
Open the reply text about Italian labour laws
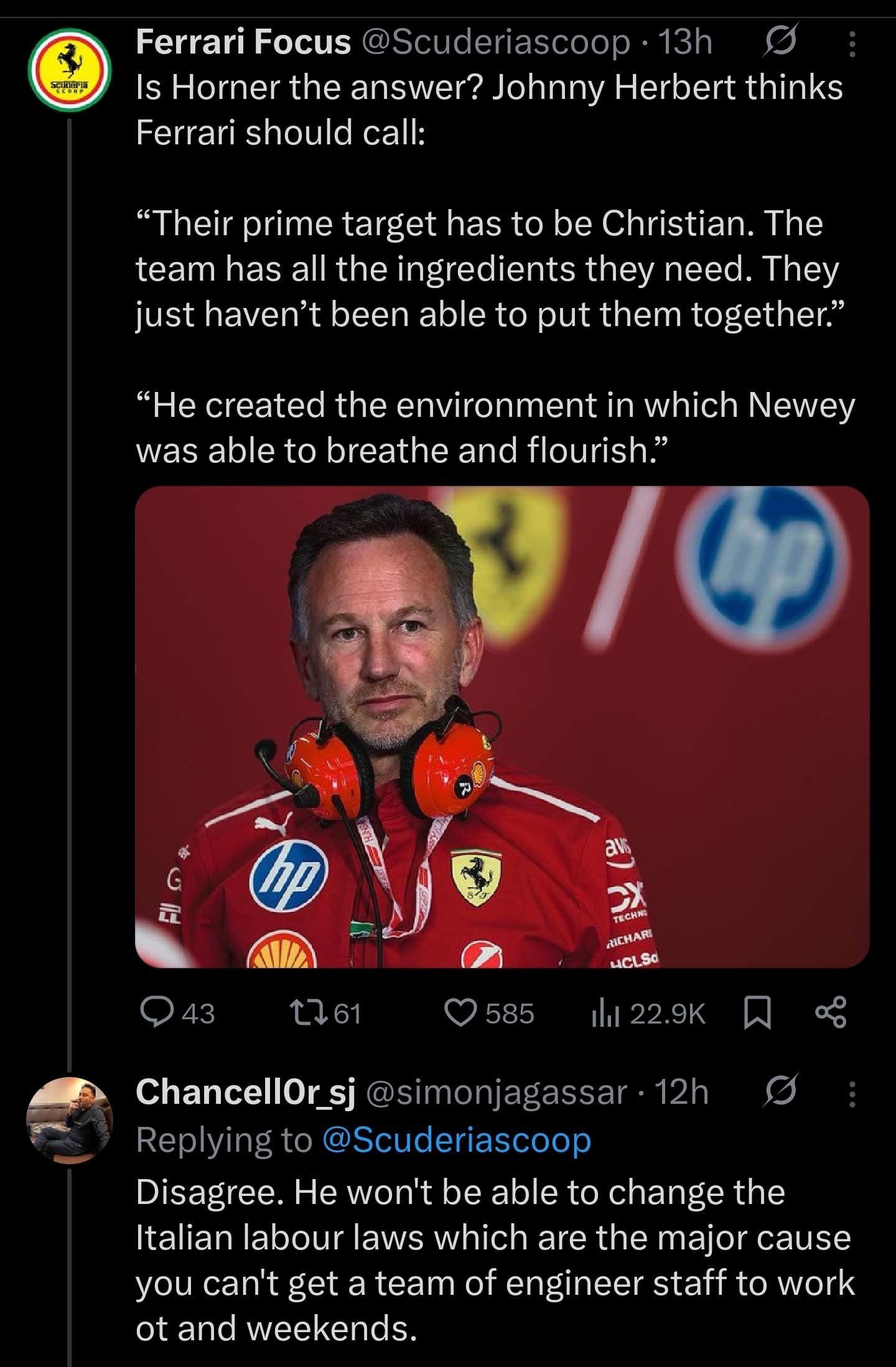[x=495, y=1259]
